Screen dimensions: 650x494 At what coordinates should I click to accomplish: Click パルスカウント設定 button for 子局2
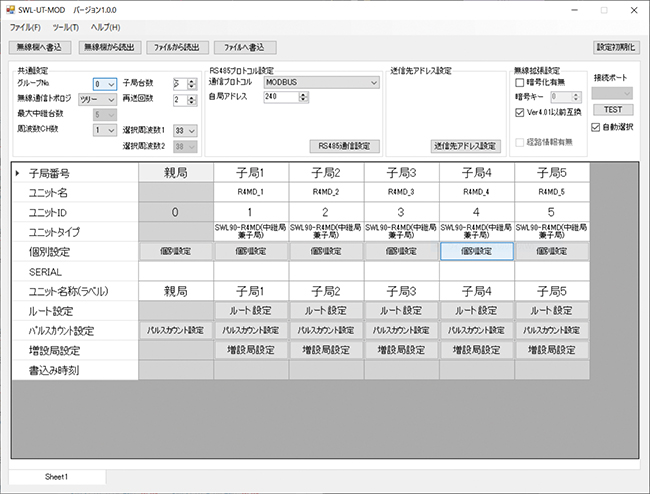tap(326, 330)
